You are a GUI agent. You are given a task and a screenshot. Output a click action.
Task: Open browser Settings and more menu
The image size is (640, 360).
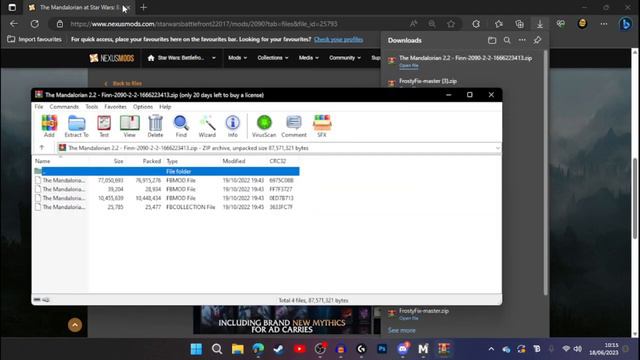604,24
